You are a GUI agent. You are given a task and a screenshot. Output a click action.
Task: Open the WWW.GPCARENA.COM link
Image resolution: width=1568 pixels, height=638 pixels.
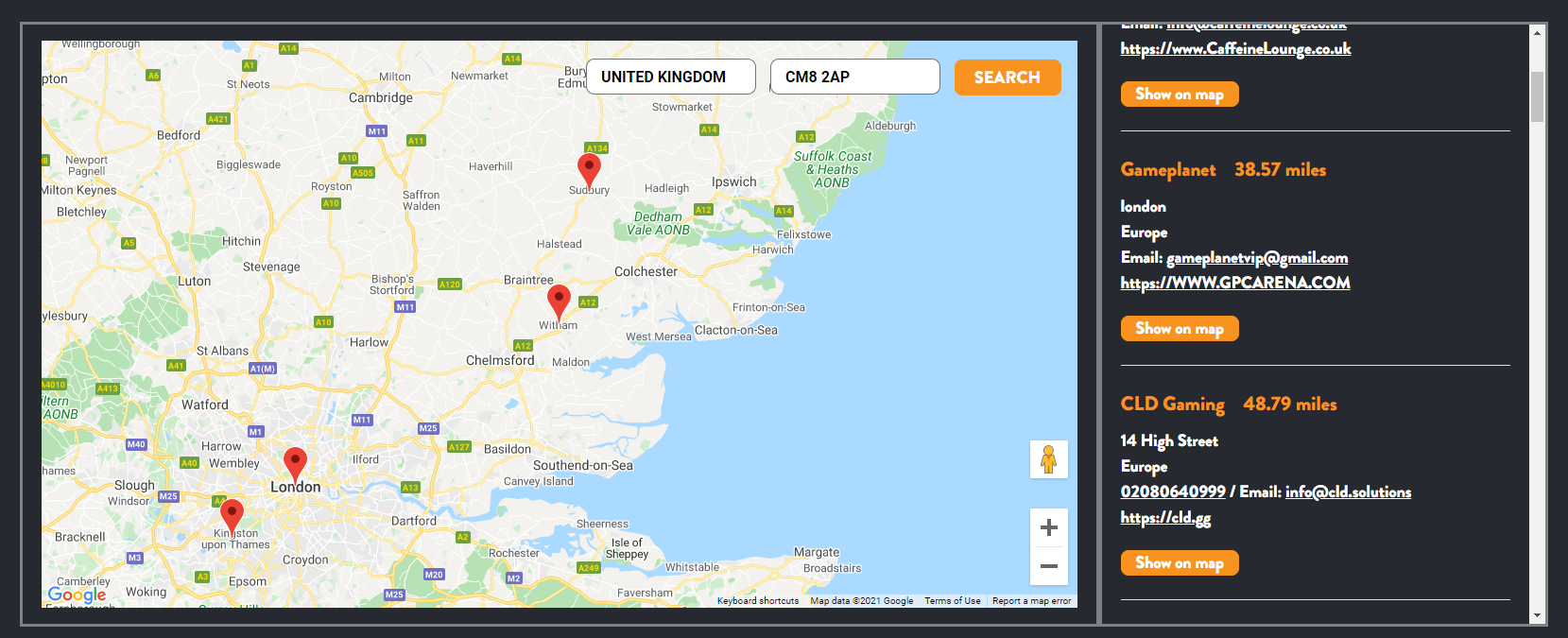1234,283
